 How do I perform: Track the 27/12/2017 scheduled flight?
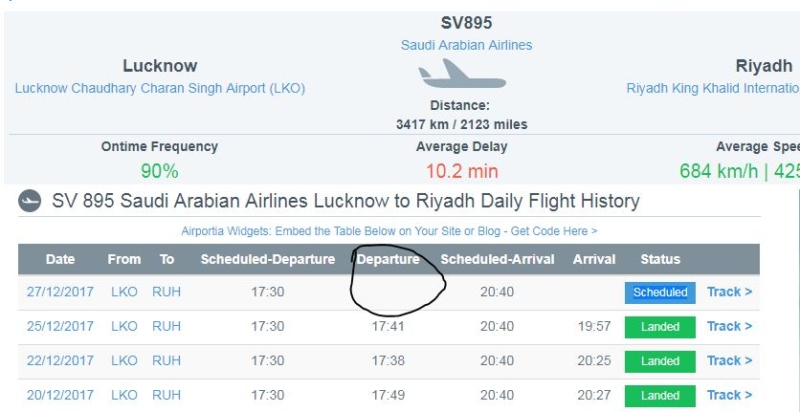coord(729,292)
